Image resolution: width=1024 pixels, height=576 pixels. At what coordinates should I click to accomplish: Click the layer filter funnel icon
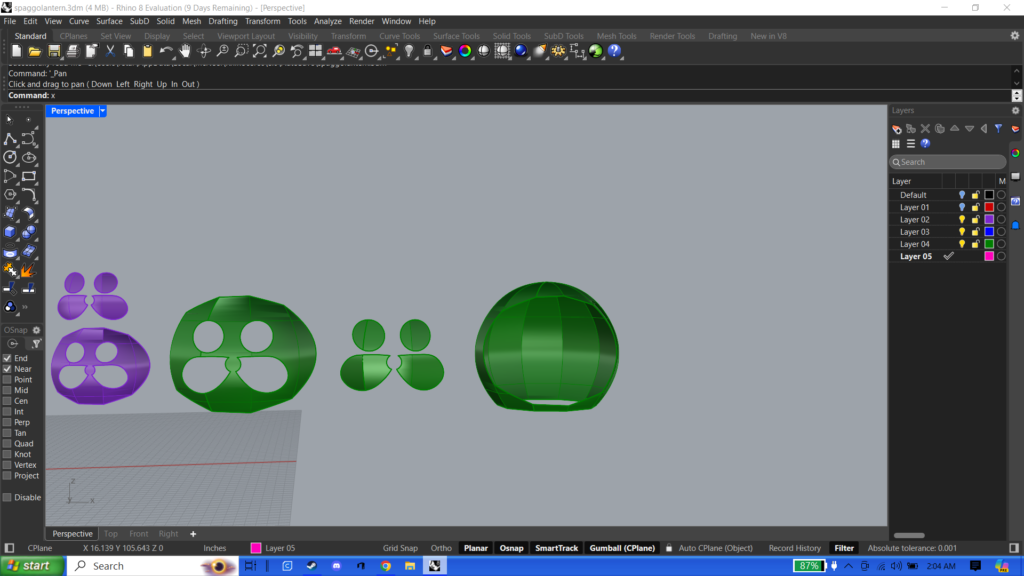coord(999,129)
